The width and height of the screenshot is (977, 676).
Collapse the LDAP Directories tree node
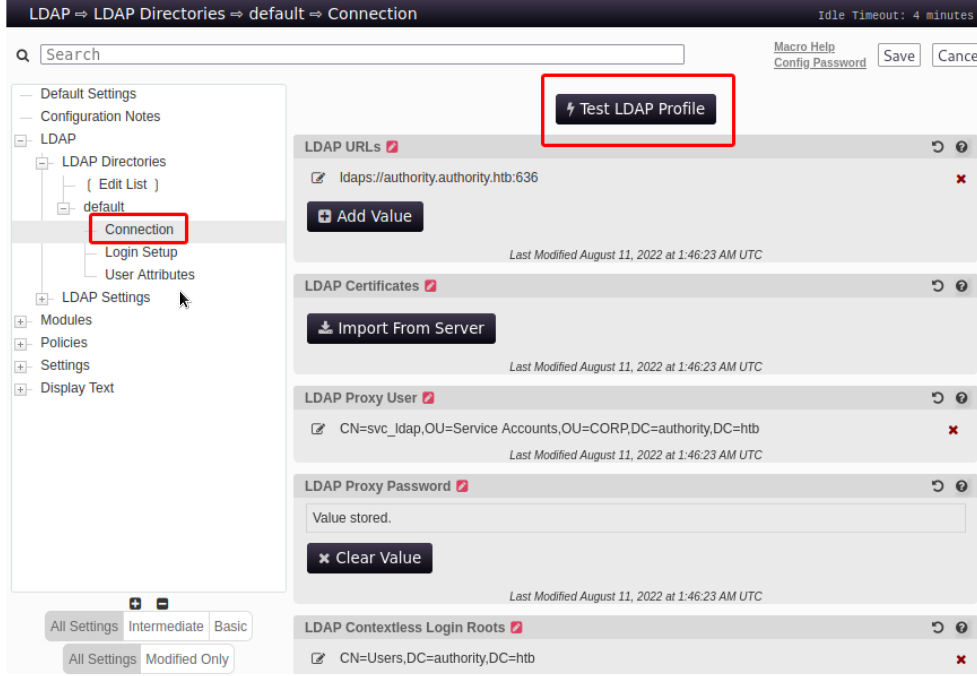pos(42,162)
